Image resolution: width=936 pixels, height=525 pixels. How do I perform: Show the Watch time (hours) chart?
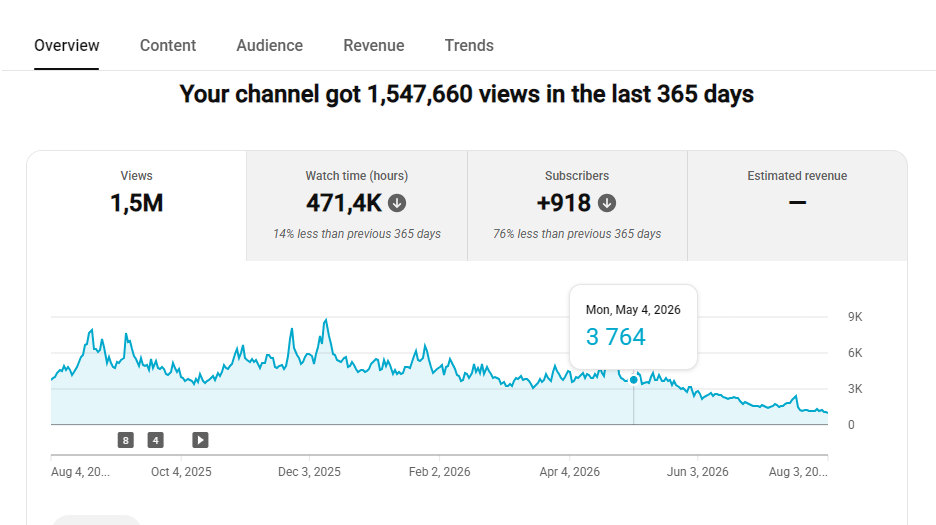357,206
